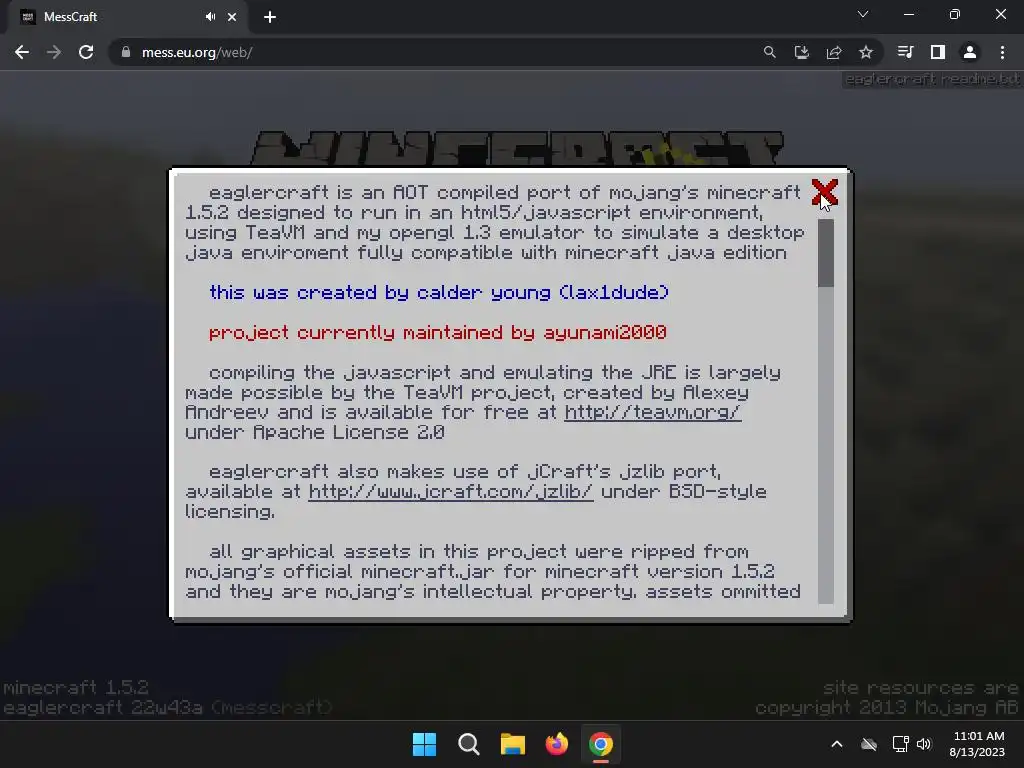Screen dimensions: 1024x768
Task: Expand the tab search dropdown
Action: coord(863,14)
